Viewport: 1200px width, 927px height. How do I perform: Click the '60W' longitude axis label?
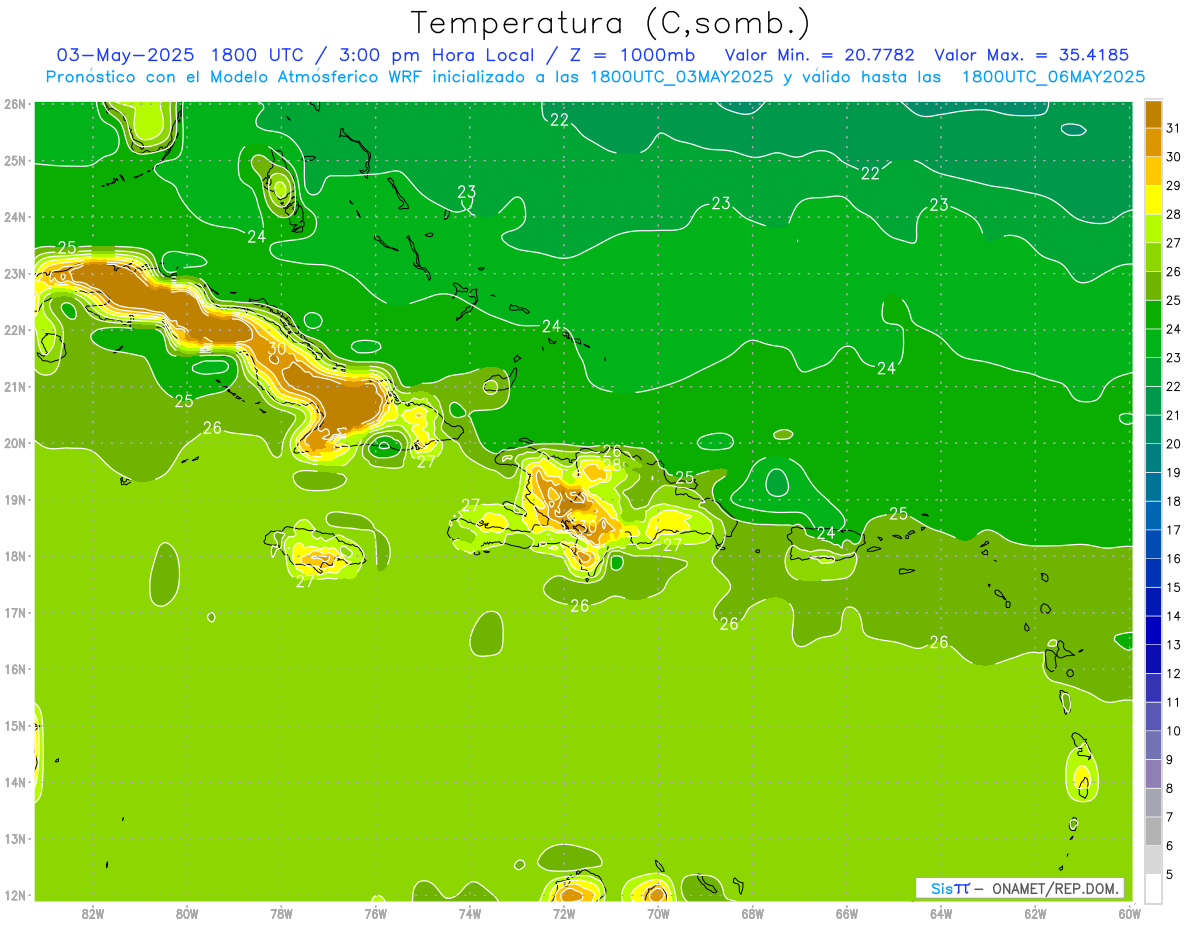(1129, 913)
